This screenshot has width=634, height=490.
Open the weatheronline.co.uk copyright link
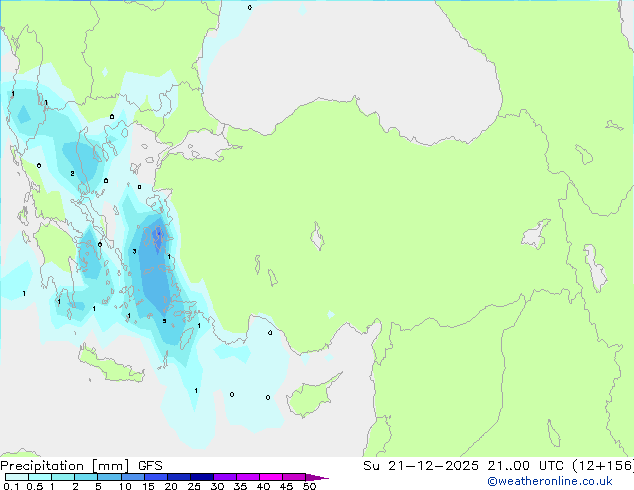[550, 481]
